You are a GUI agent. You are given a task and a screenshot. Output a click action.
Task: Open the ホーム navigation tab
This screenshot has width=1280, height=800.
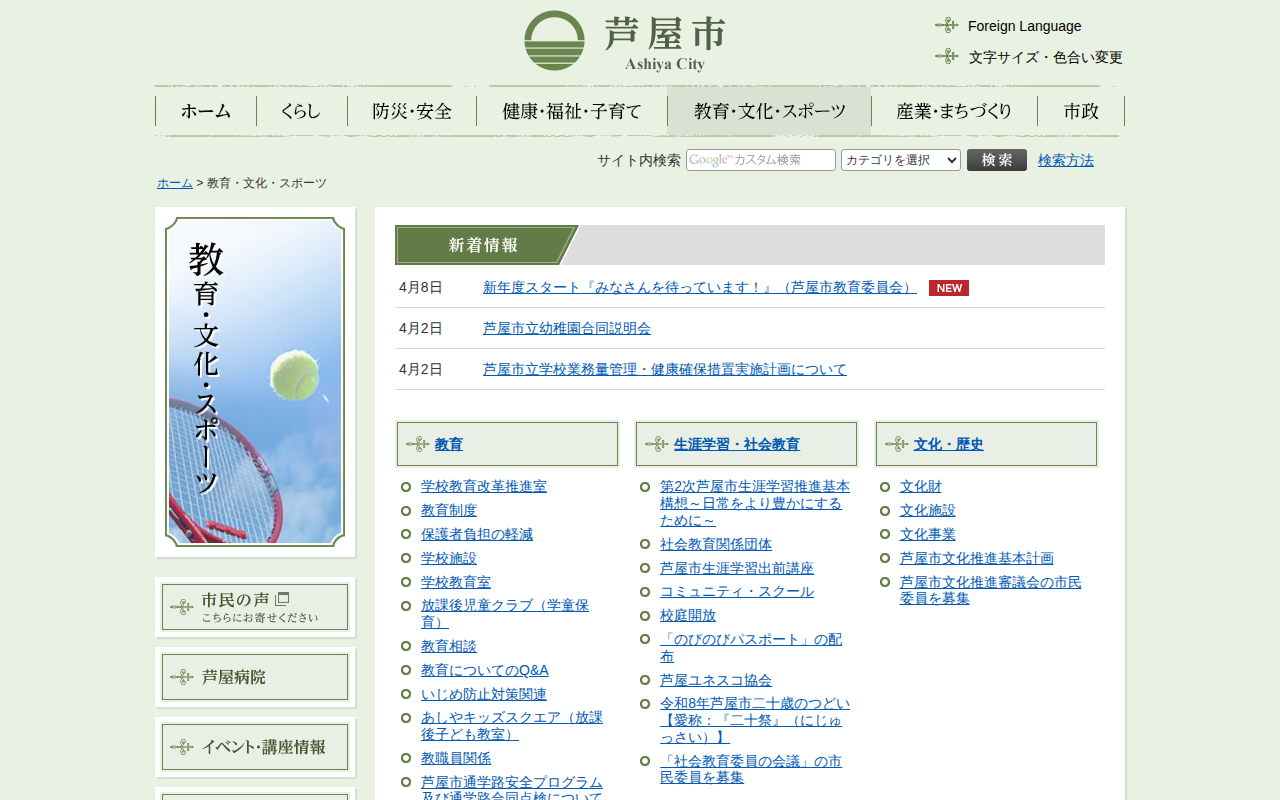coord(206,111)
